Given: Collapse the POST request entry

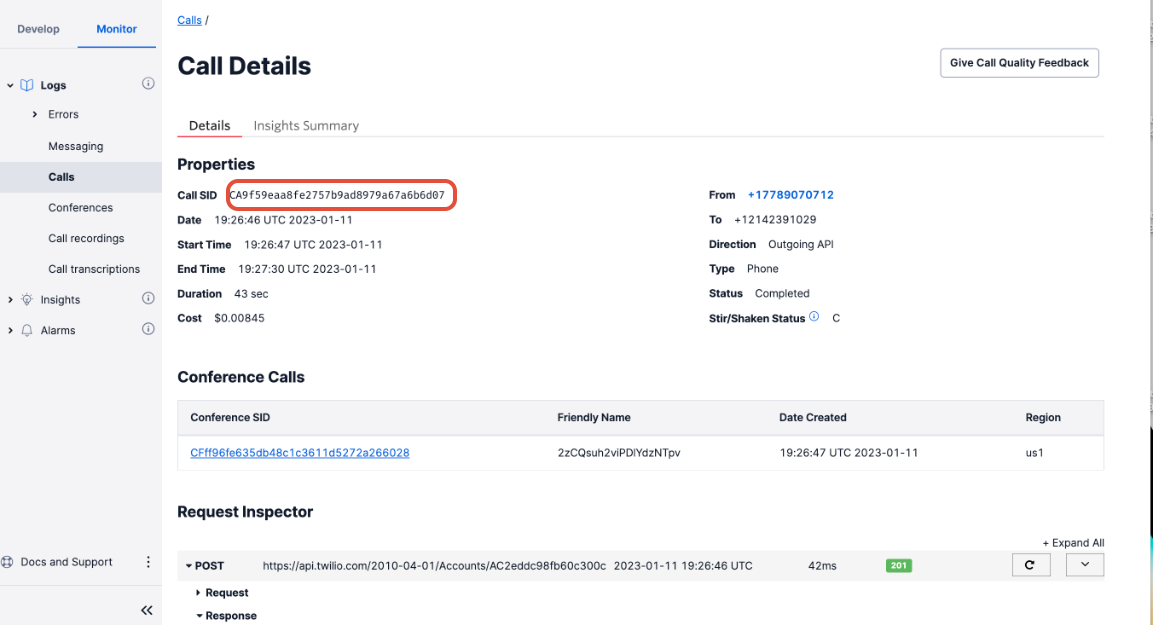Looking at the screenshot, I should (188, 565).
